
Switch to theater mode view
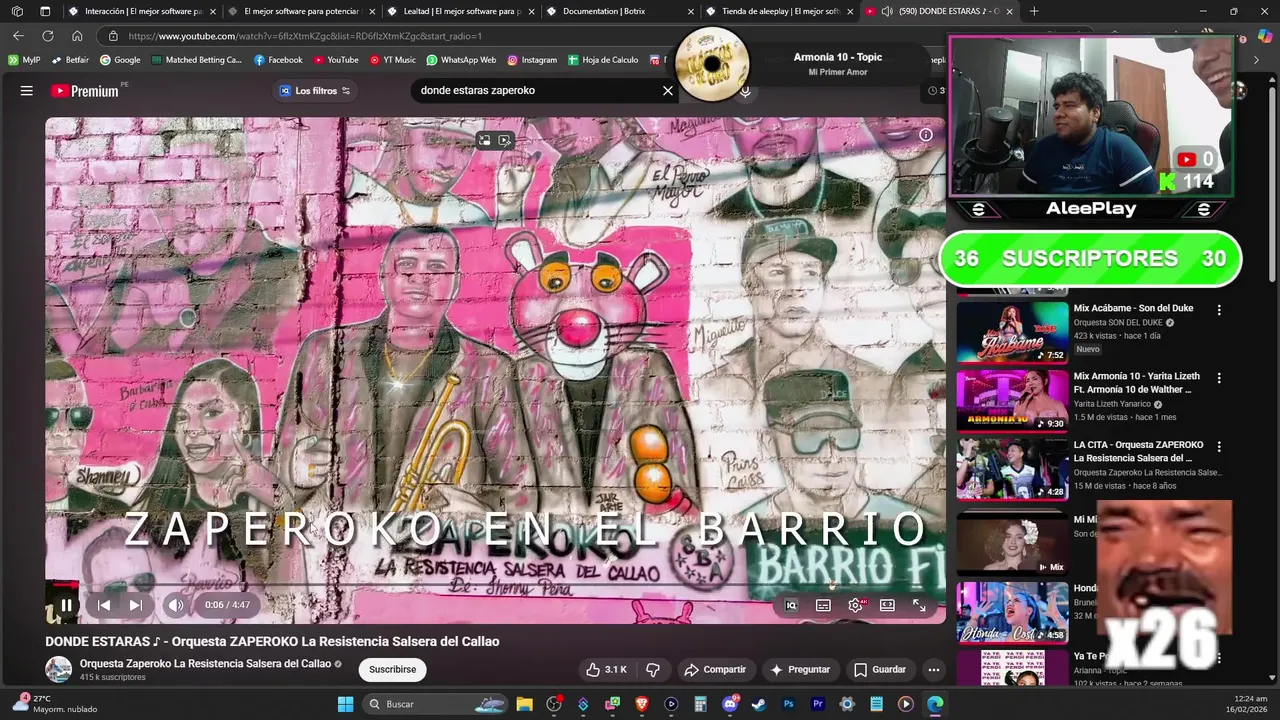pos(887,605)
